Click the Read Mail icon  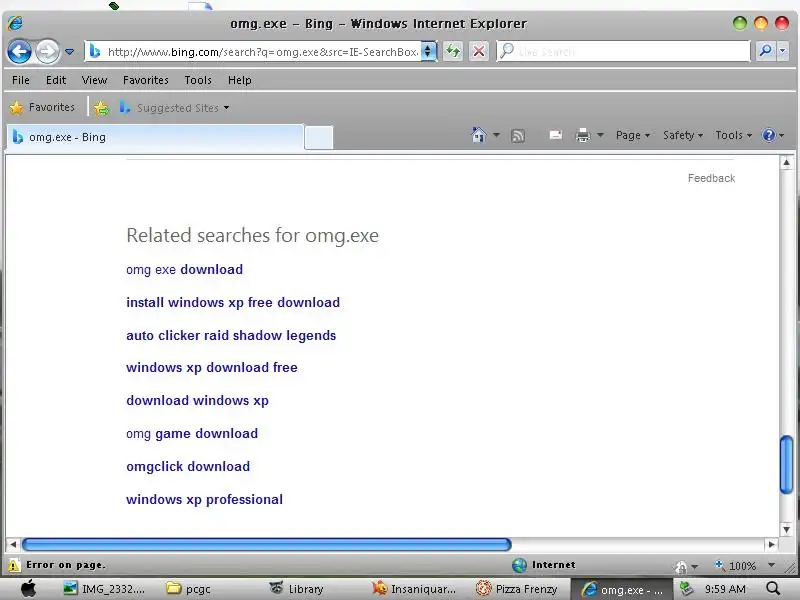pos(556,135)
